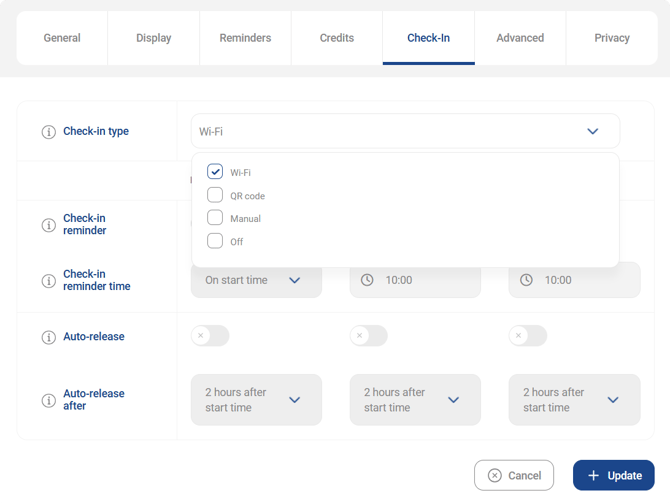The height and width of the screenshot is (504, 670).
Task: Click clock icon in rightmost 10:00 field
Action: (526, 280)
